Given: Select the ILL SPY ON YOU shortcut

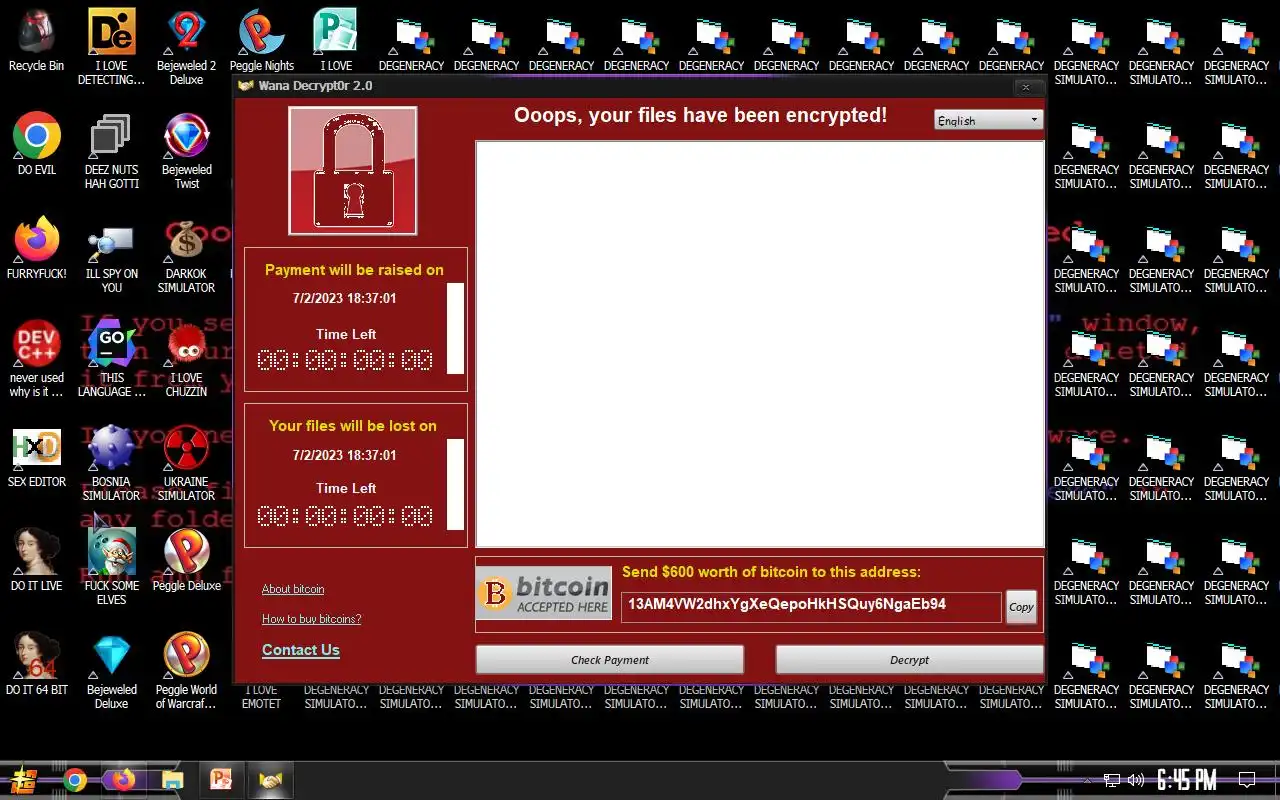Looking at the screenshot, I should (112, 254).
